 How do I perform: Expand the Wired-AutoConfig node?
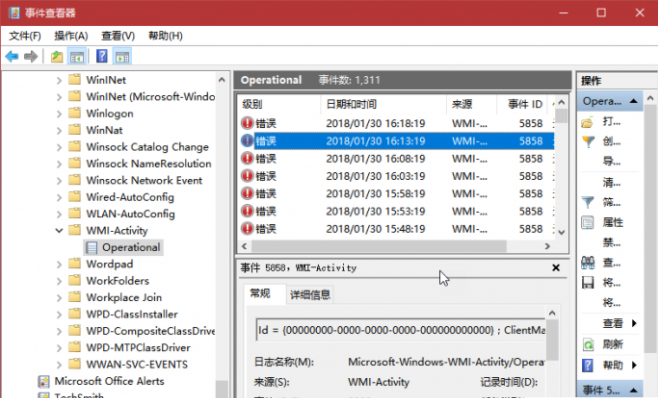(x=59, y=197)
